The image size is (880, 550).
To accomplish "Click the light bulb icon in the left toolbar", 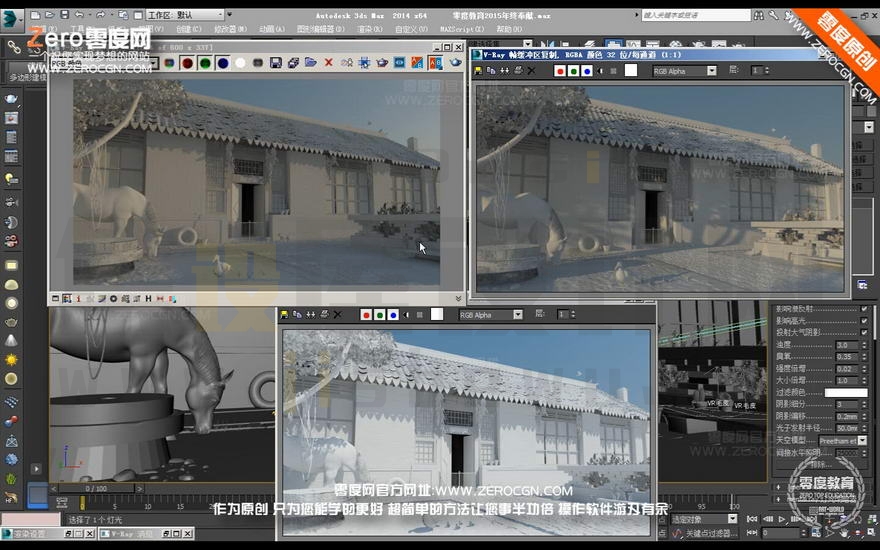I will [x=11, y=179].
